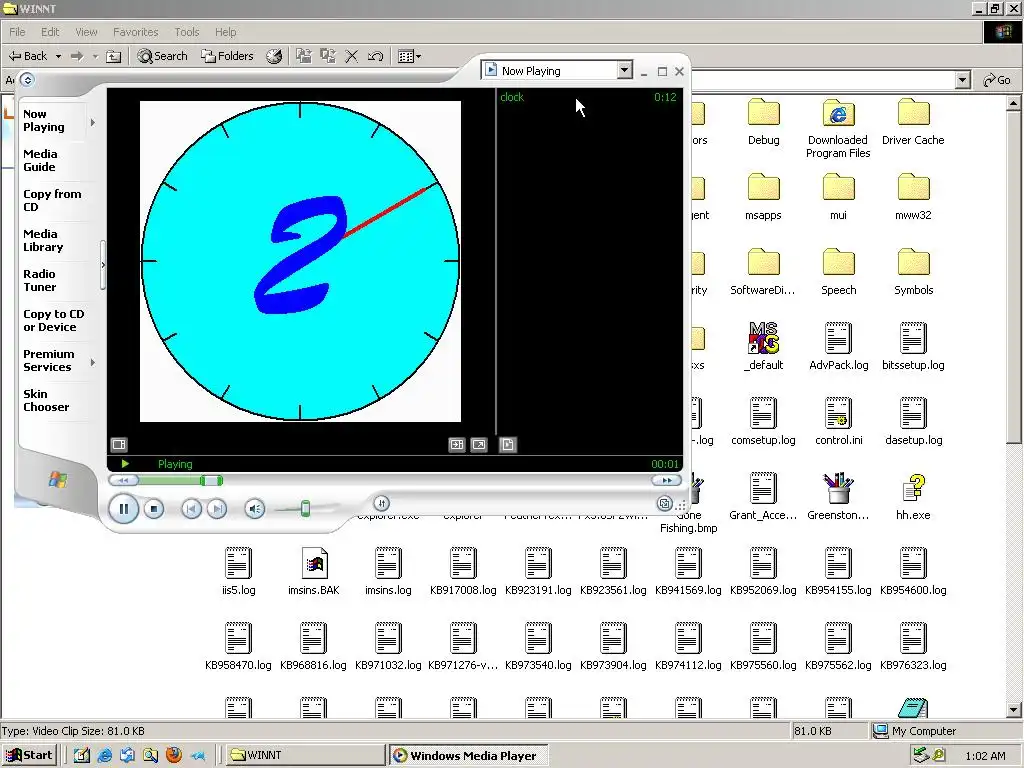Open the Radio Tuner tab
1024x768 pixels.
(39, 280)
